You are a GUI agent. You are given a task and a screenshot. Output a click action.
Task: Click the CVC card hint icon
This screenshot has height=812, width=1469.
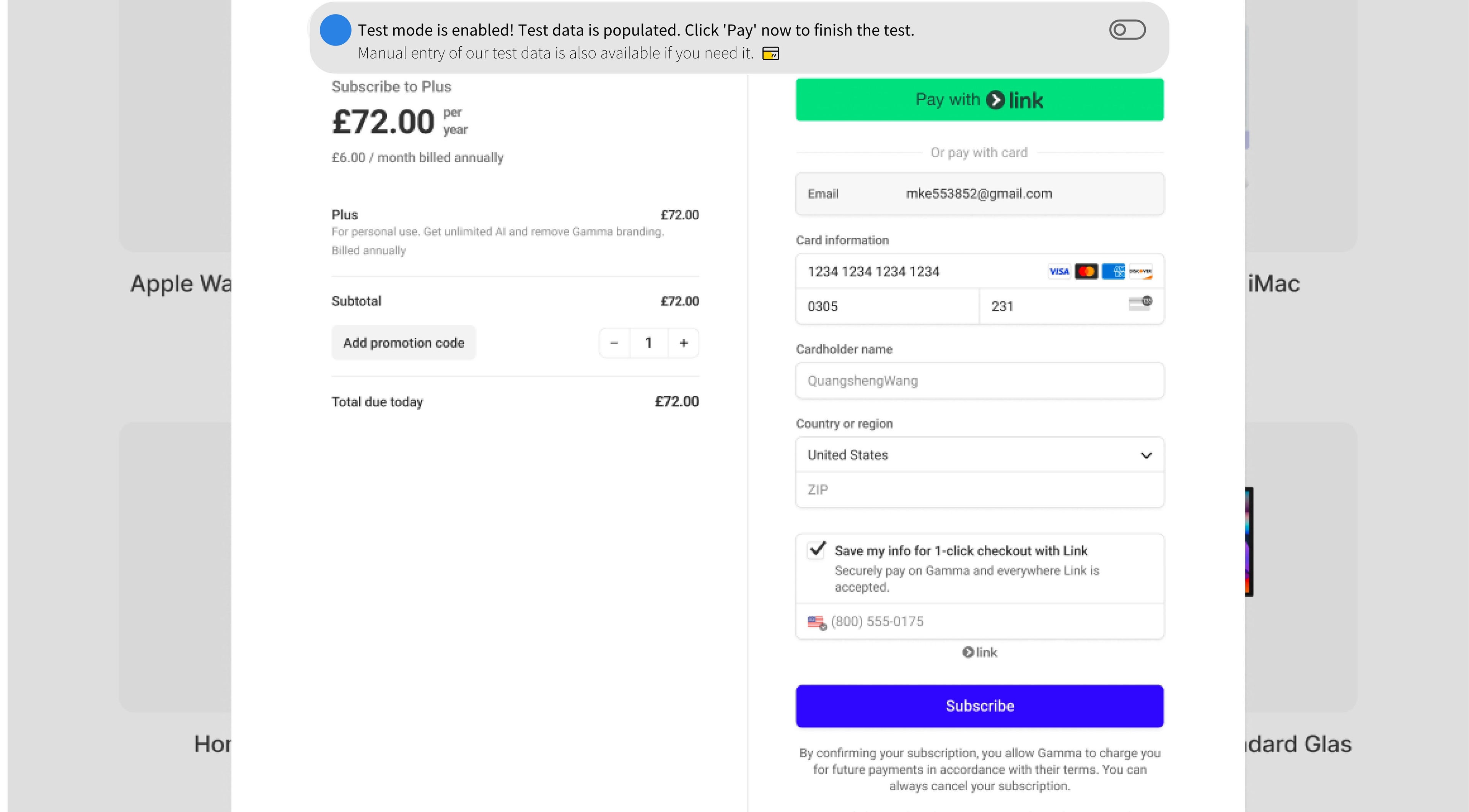(1140, 303)
